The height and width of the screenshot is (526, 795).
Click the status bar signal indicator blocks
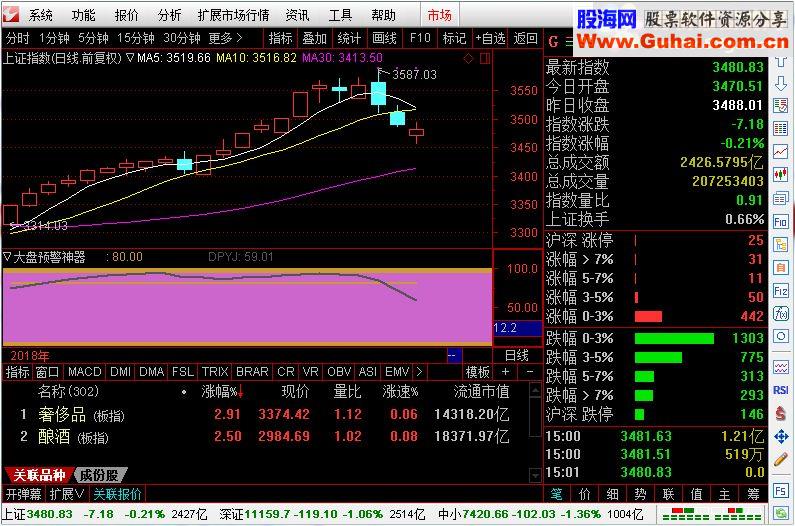tap(711, 514)
